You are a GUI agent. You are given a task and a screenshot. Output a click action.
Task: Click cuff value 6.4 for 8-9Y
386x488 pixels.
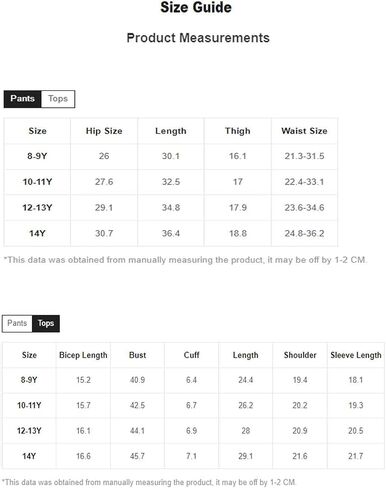191,380
